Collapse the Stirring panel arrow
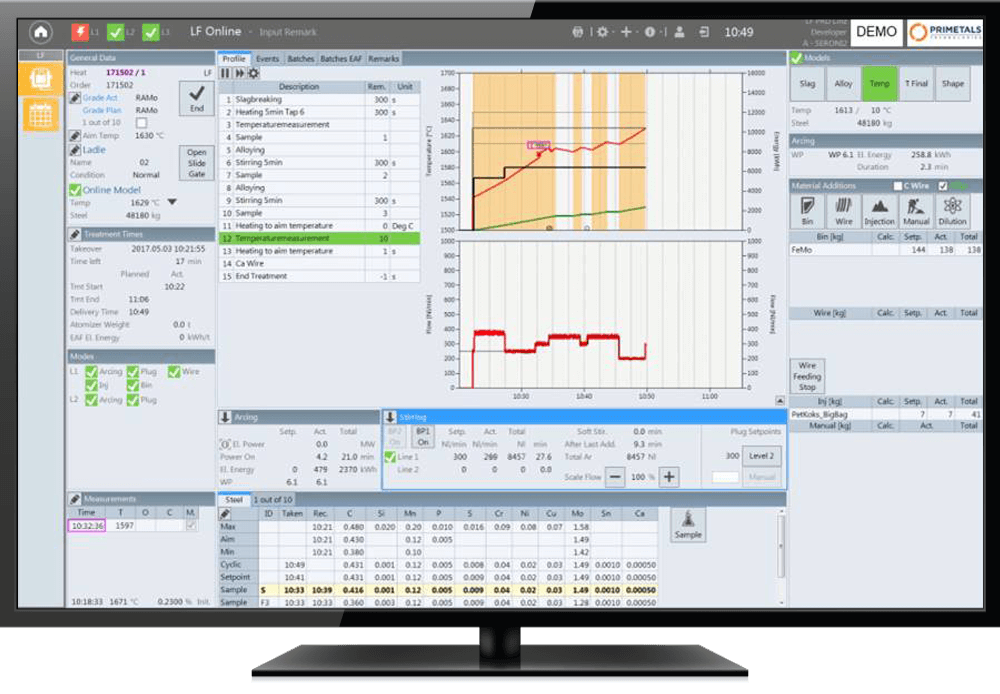This screenshot has width=1000, height=694. (390, 416)
